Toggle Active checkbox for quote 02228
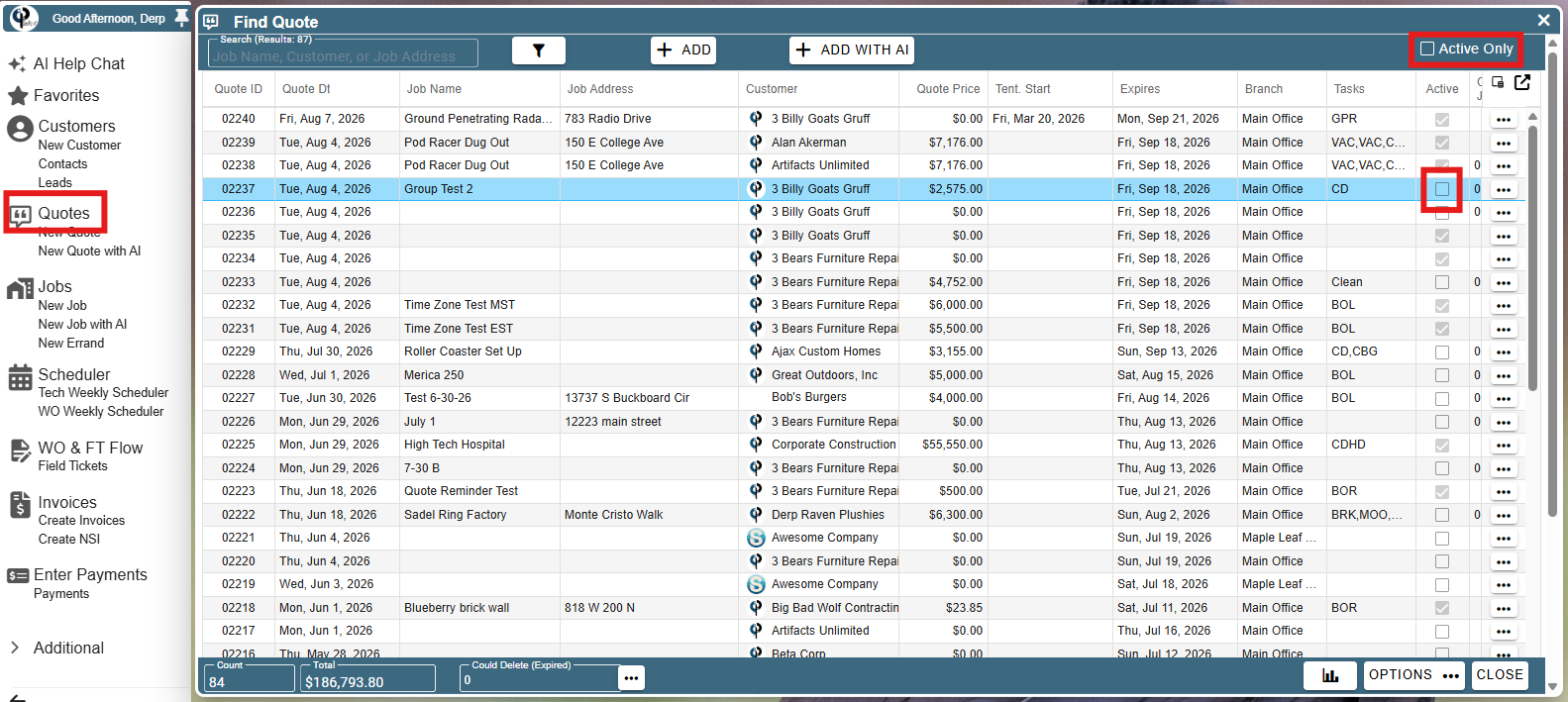Viewport: 1568px width, 702px height. click(x=1442, y=375)
